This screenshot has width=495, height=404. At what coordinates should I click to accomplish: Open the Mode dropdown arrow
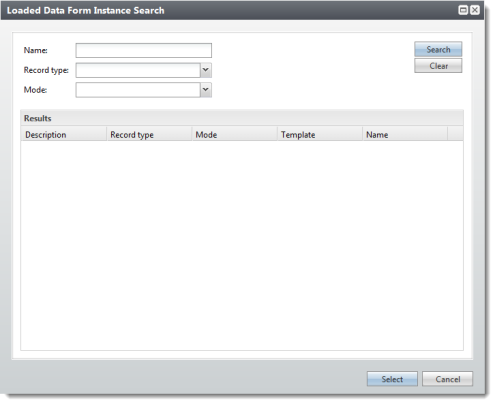206,90
